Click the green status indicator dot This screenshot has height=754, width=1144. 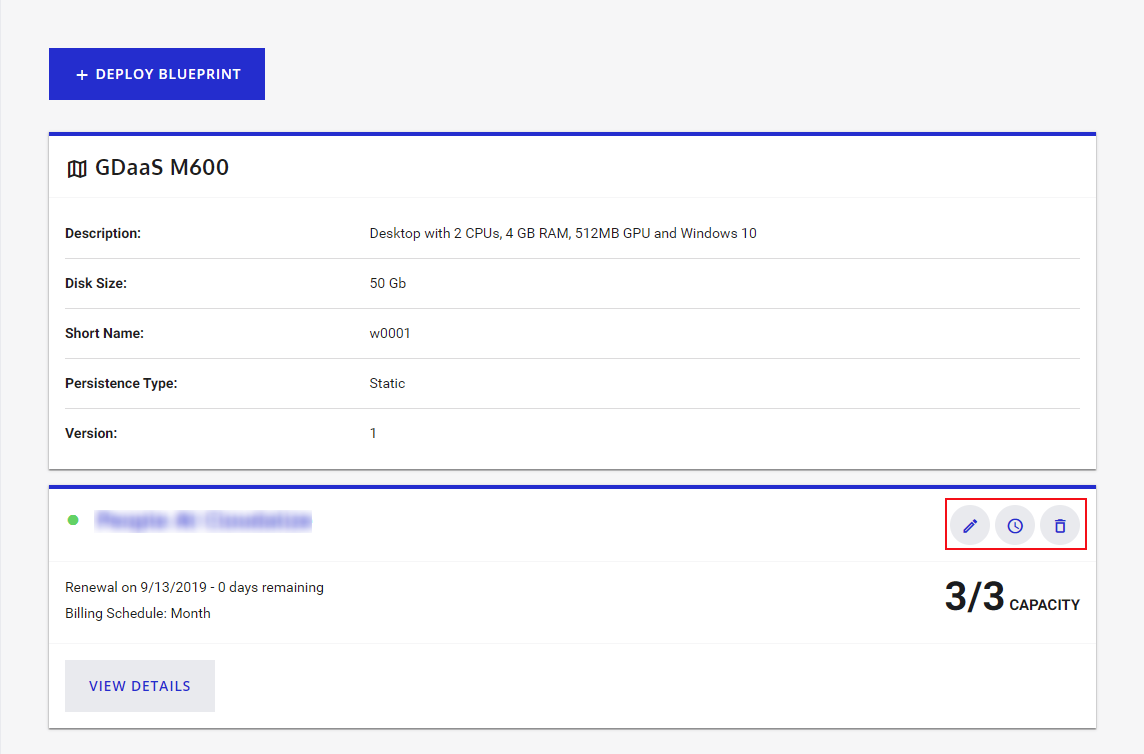coord(73,520)
